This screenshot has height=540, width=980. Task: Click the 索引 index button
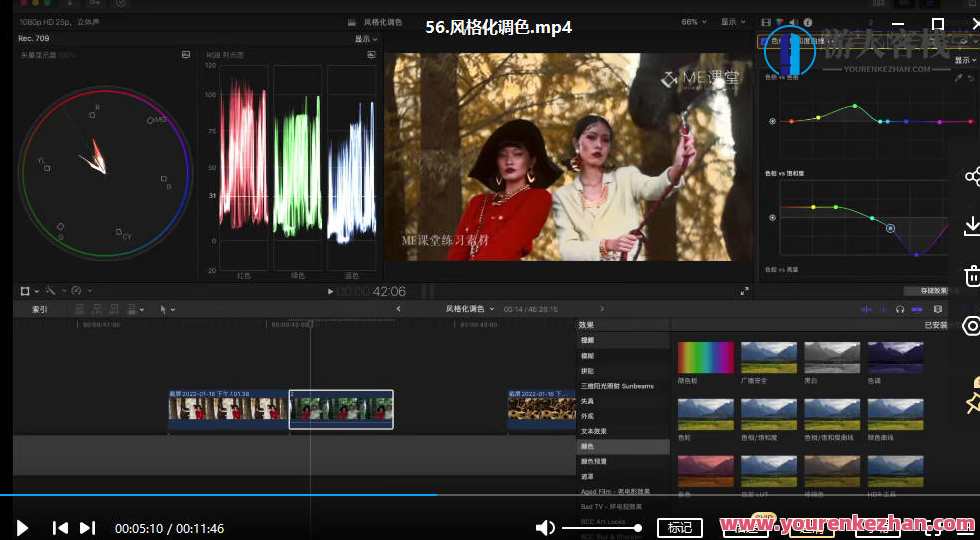click(x=39, y=309)
